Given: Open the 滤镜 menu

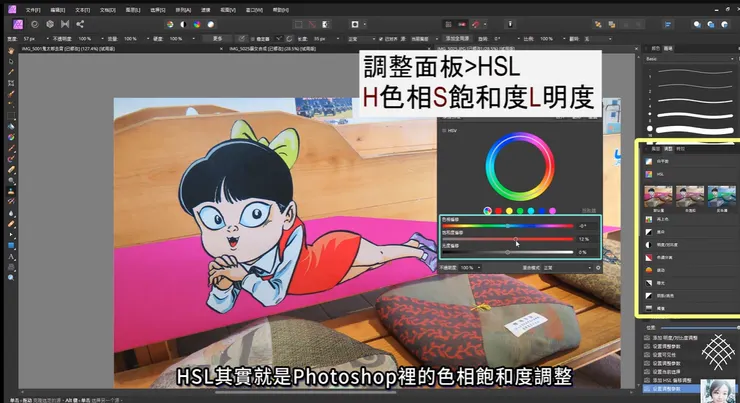Looking at the screenshot, I should point(206,10).
